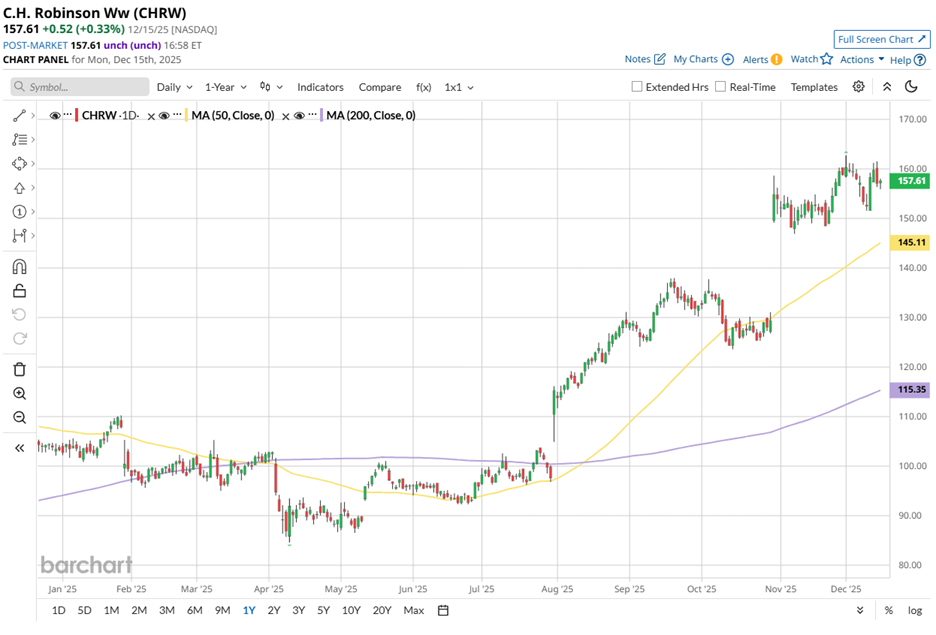936x635 pixels.
Task: Hide the MA 50 indicator via eye icon
Action: [166, 116]
